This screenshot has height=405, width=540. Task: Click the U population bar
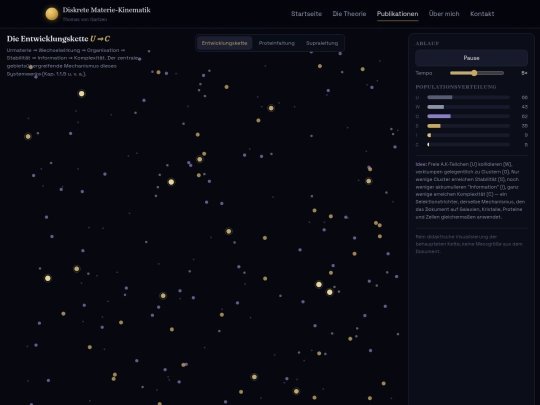click(468, 97)
